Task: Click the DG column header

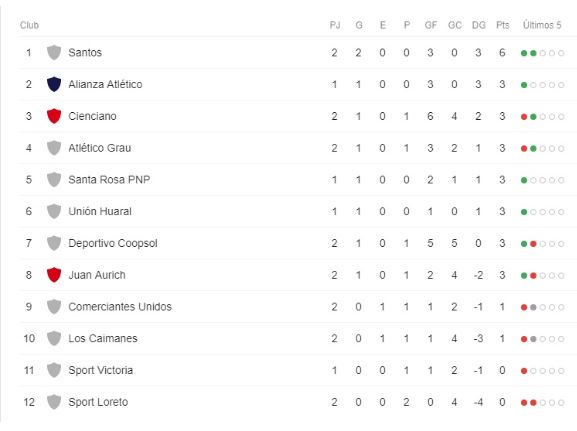Action: (478, 25)
